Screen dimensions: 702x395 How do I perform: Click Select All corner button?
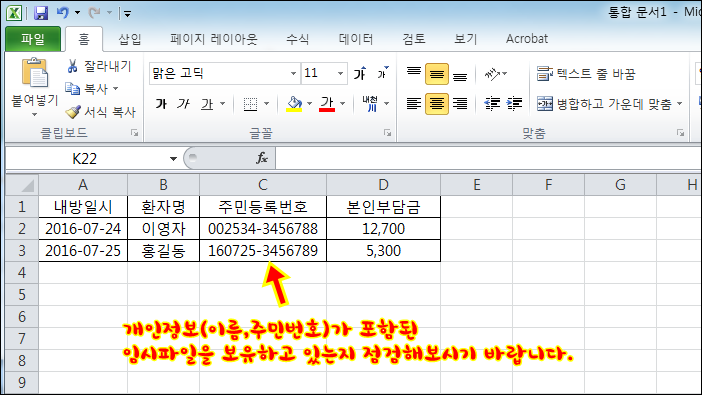click(22, 185)
